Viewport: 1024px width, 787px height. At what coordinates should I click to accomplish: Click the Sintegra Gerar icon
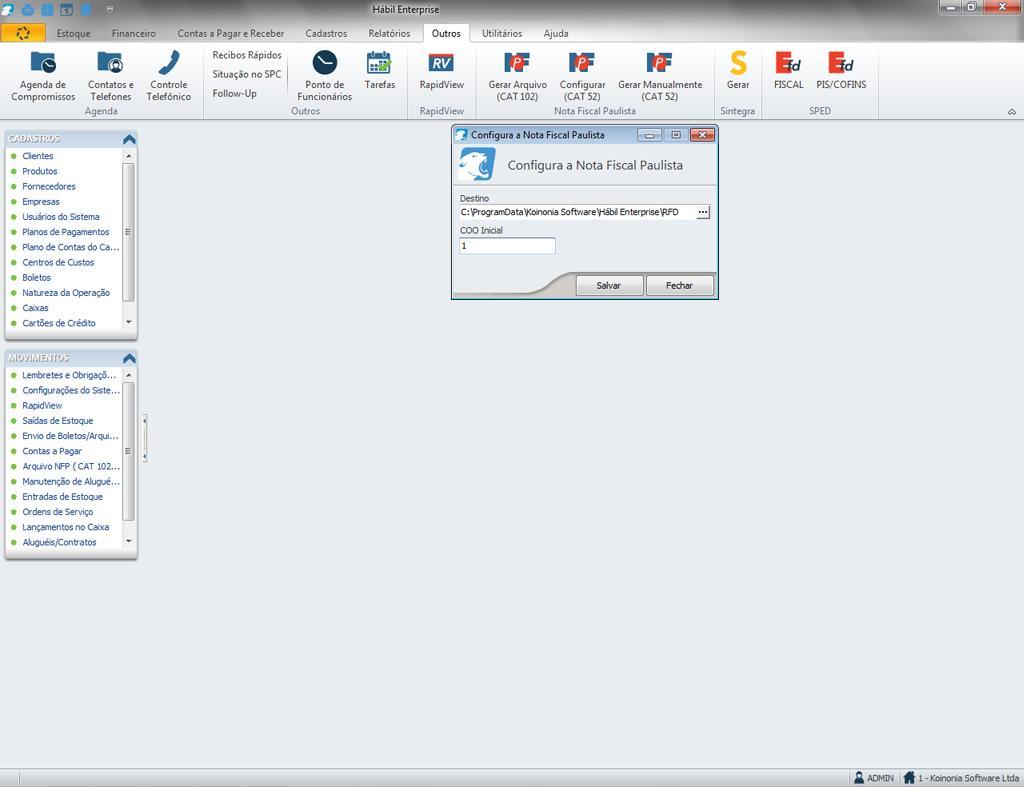738,71
